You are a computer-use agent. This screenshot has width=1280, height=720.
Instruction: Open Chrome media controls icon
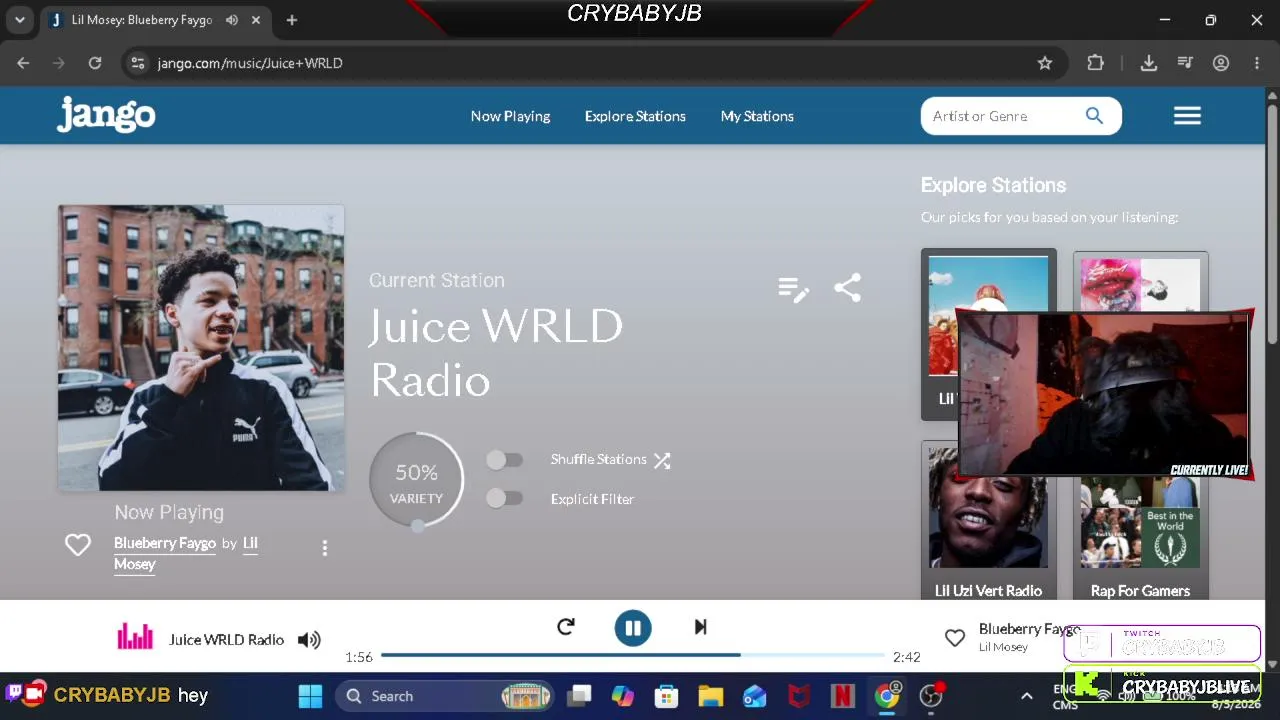1185,63
